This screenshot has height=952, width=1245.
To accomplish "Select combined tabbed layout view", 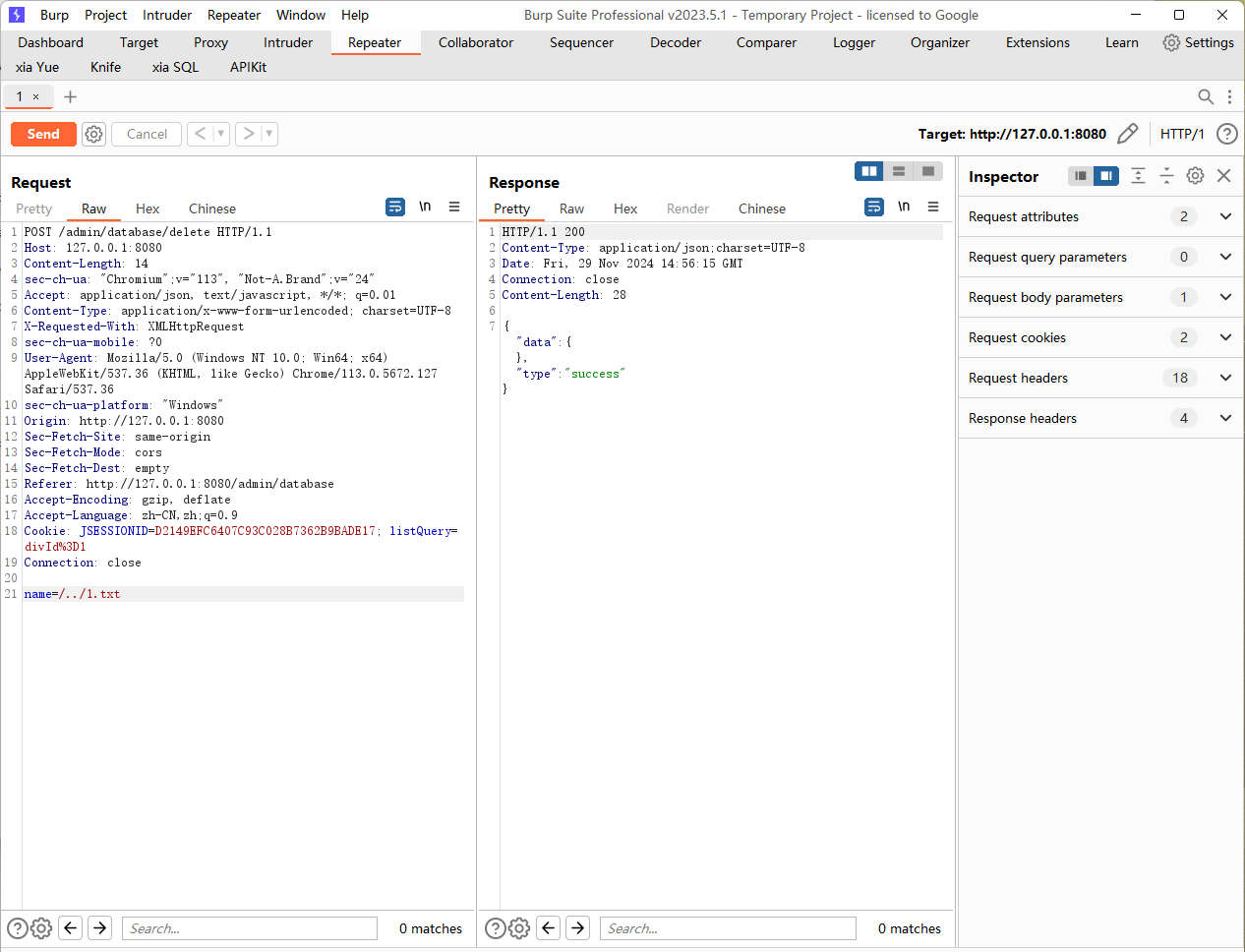I will pos(928,171).
